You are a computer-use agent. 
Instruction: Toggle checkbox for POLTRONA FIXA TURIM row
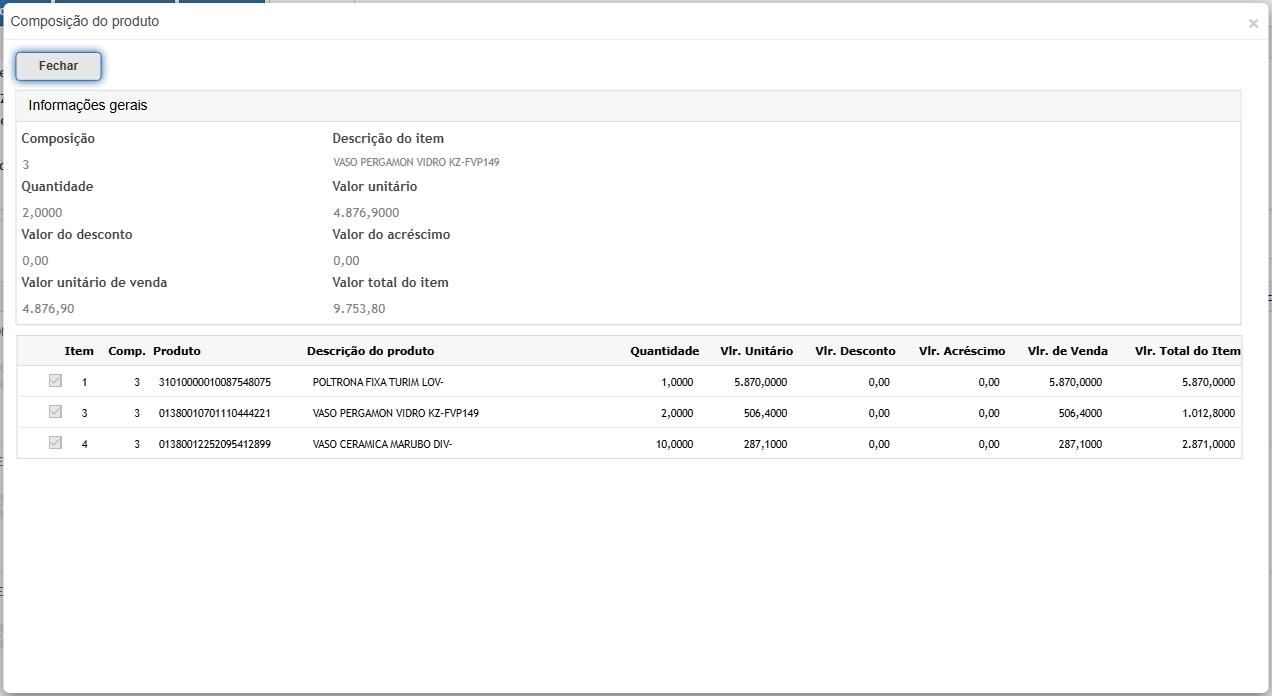[55, 381]
